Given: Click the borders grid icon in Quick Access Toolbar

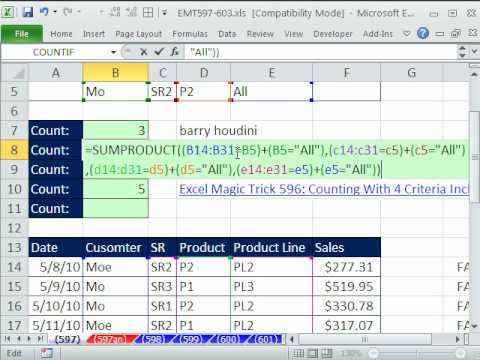Looking at the screenshot, I should click(x=148, y=13).
